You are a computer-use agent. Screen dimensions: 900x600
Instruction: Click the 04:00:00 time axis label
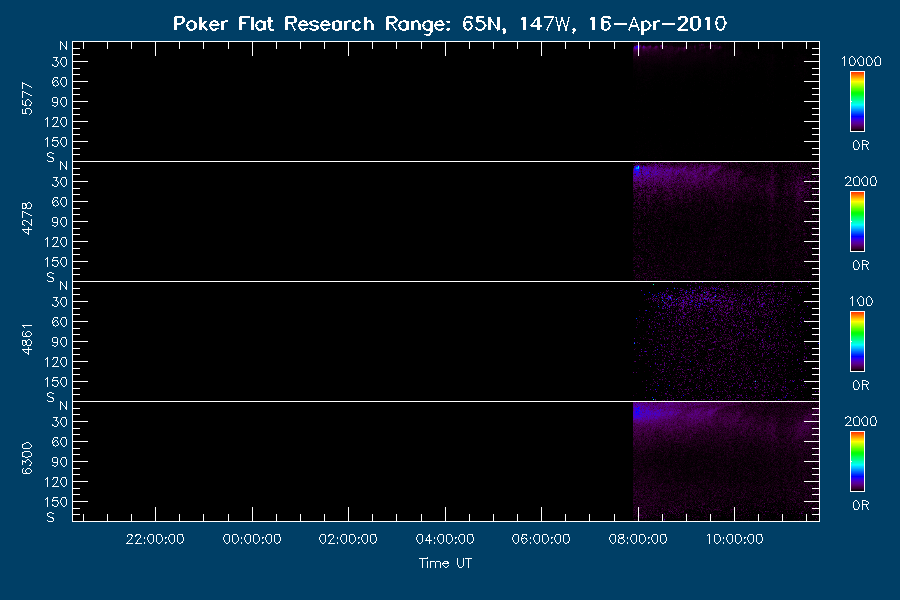tap(445, 539)
